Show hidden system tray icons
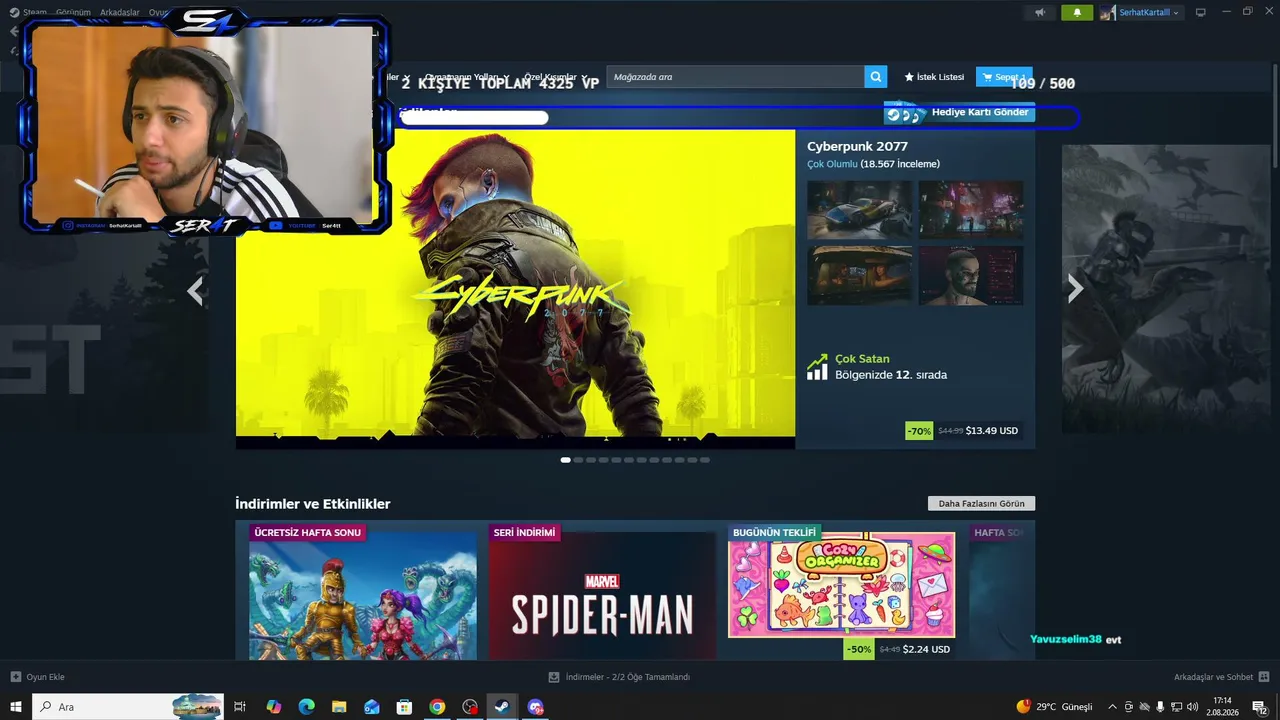 click(1113, 707)
